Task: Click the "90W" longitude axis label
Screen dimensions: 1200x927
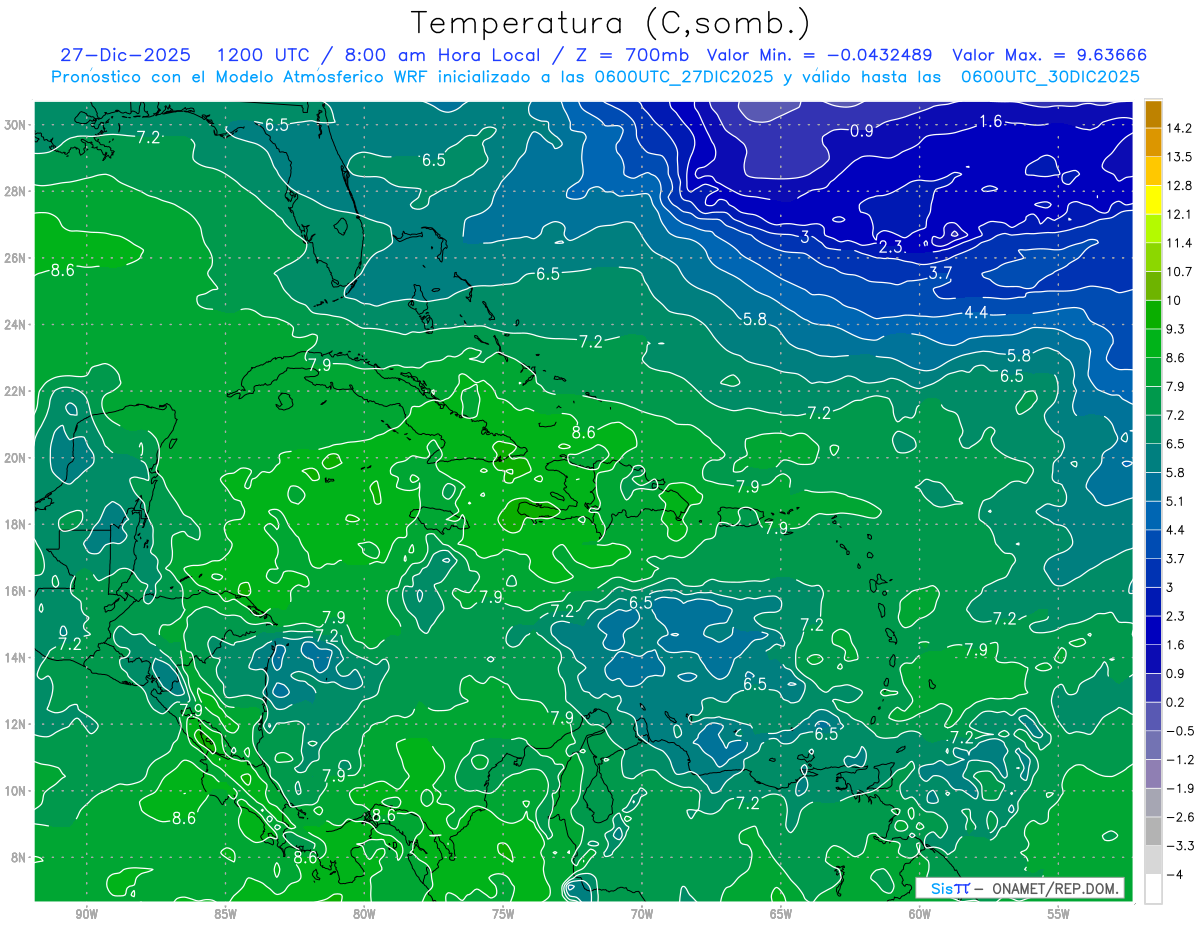Action: pyautogui.click(x=87, y=914)
